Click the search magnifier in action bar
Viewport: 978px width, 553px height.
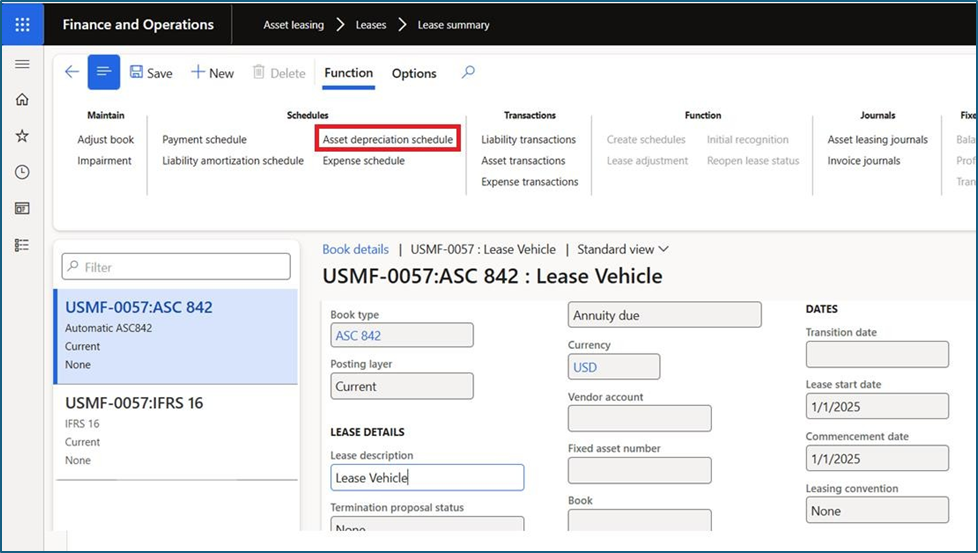point(468,72)
